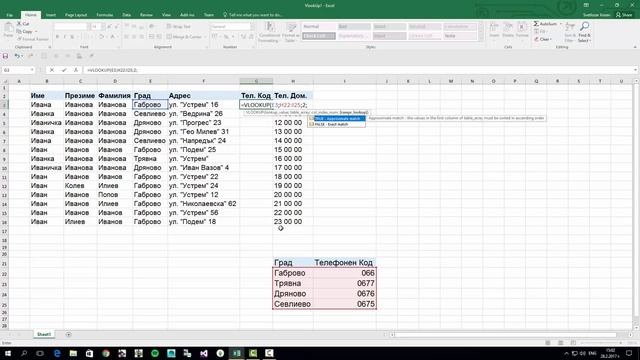Expand the Clear dropdown arrow

[x=551, y=39]
